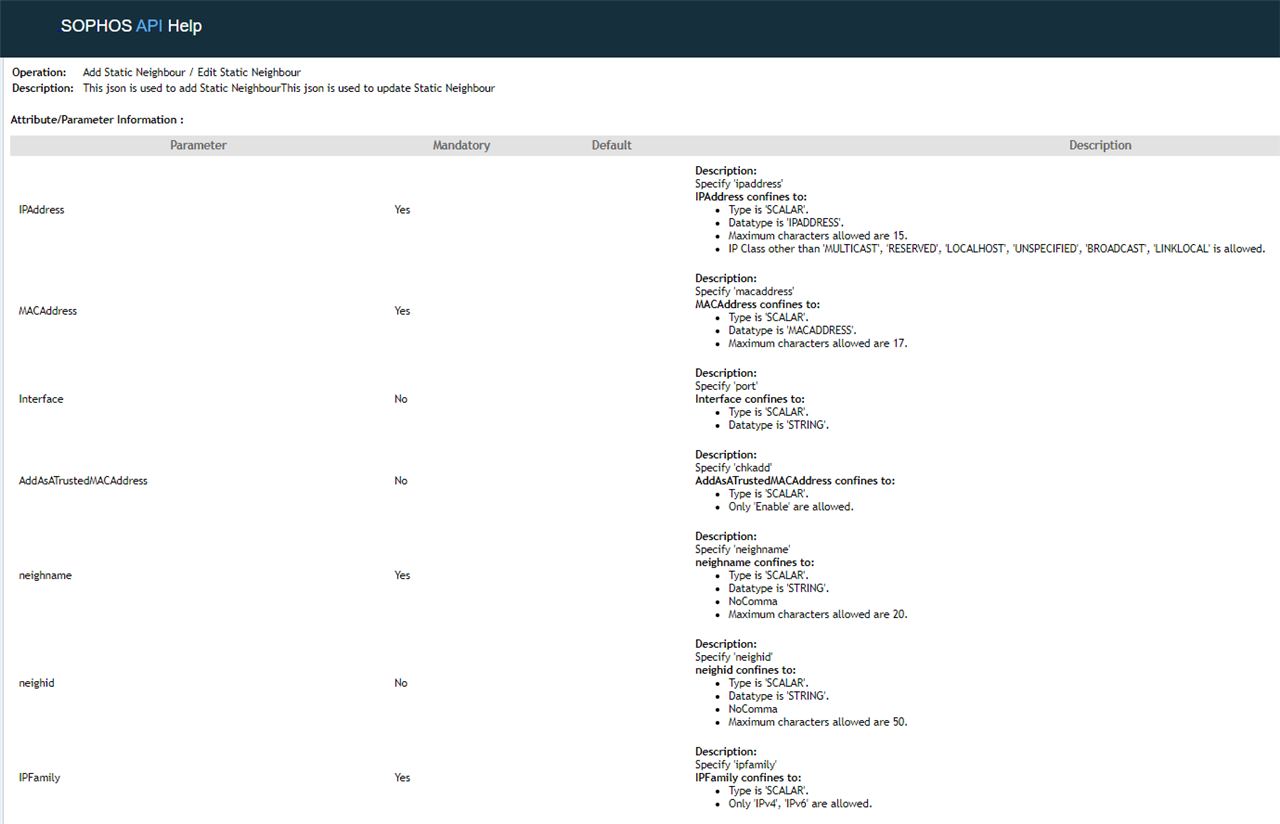Click No in the Interface row
The width and height of the screenshot is (1280, 824).
tap(401, 399)
